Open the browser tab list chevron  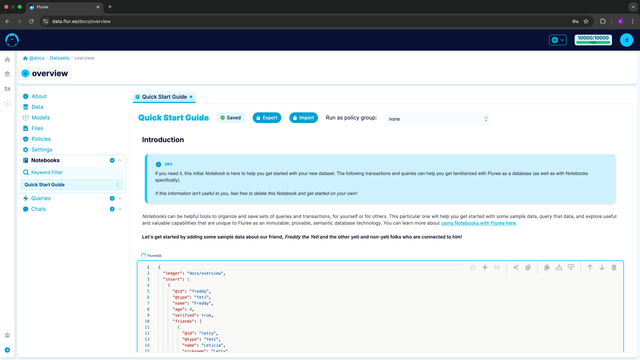tap(633, 7)
